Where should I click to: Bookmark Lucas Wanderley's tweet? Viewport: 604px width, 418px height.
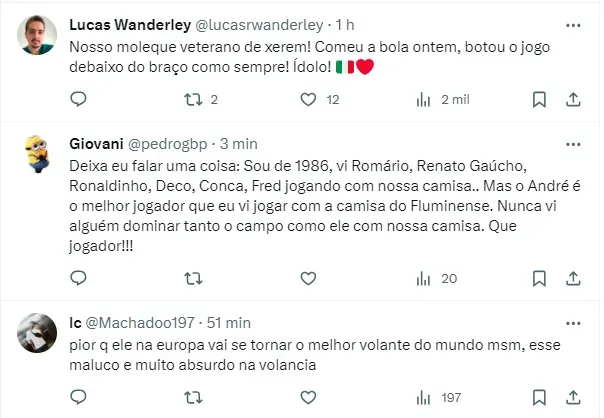point(539,99)
